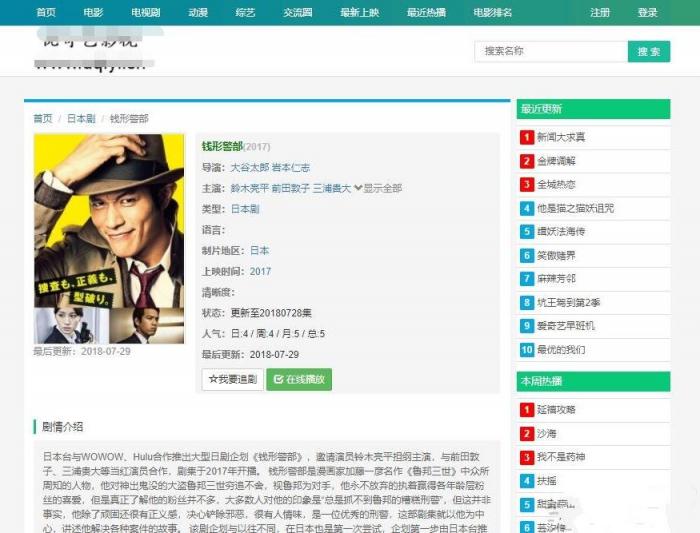Click rank 1 badge beside 新闻大求真
The image size is (700, 533).
(526, 137)
